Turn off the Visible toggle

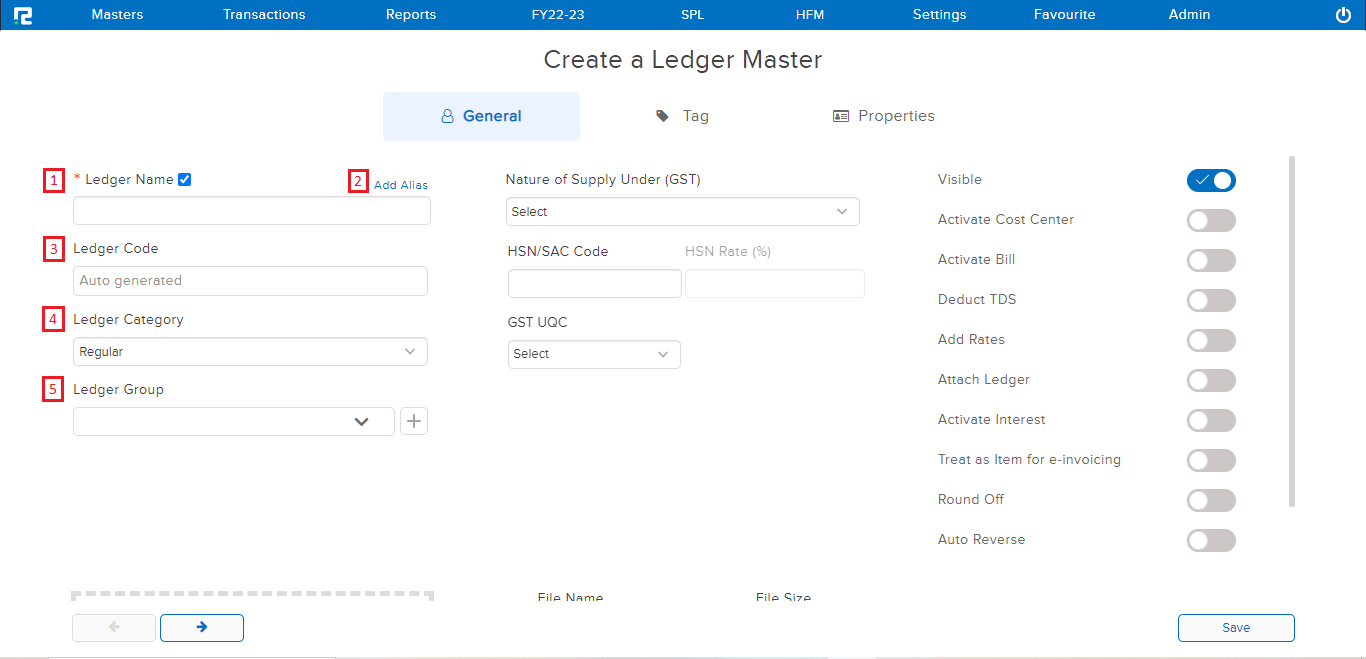tap(1211, 180)
